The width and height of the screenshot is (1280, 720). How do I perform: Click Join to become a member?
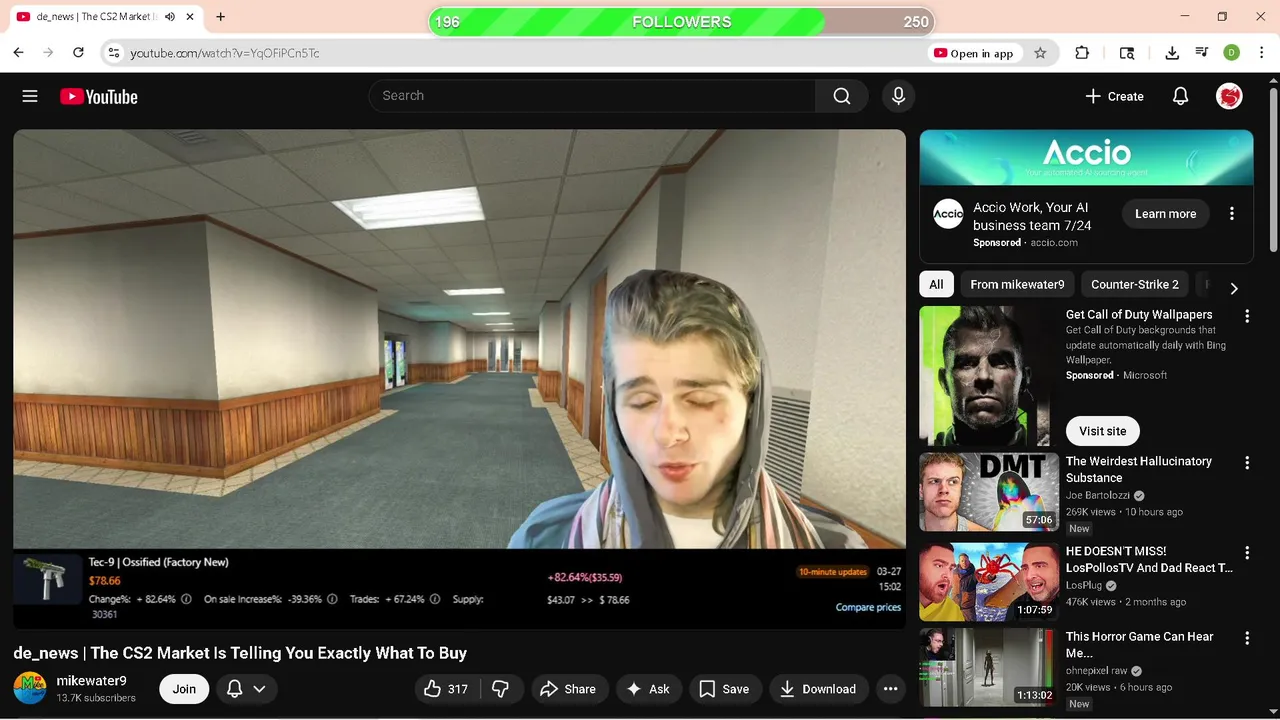click(184, 689)
